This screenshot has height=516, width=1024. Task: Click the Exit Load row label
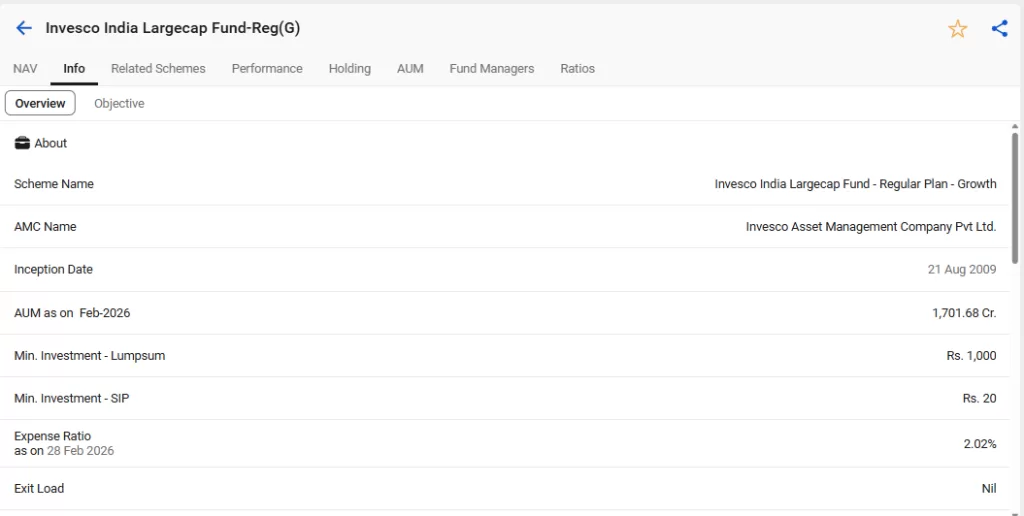(x=39, y=489)
